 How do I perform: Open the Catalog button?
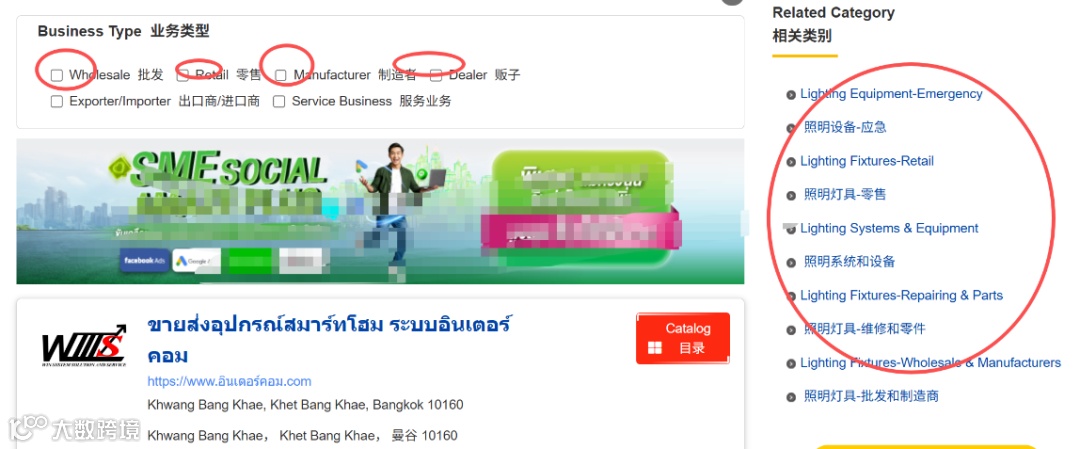point(683,338)
